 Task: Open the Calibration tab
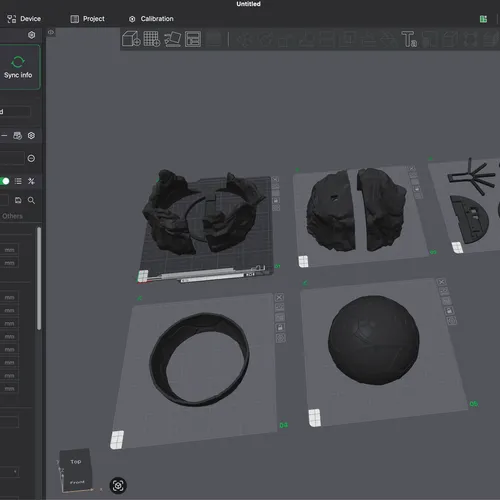point(151,19)
